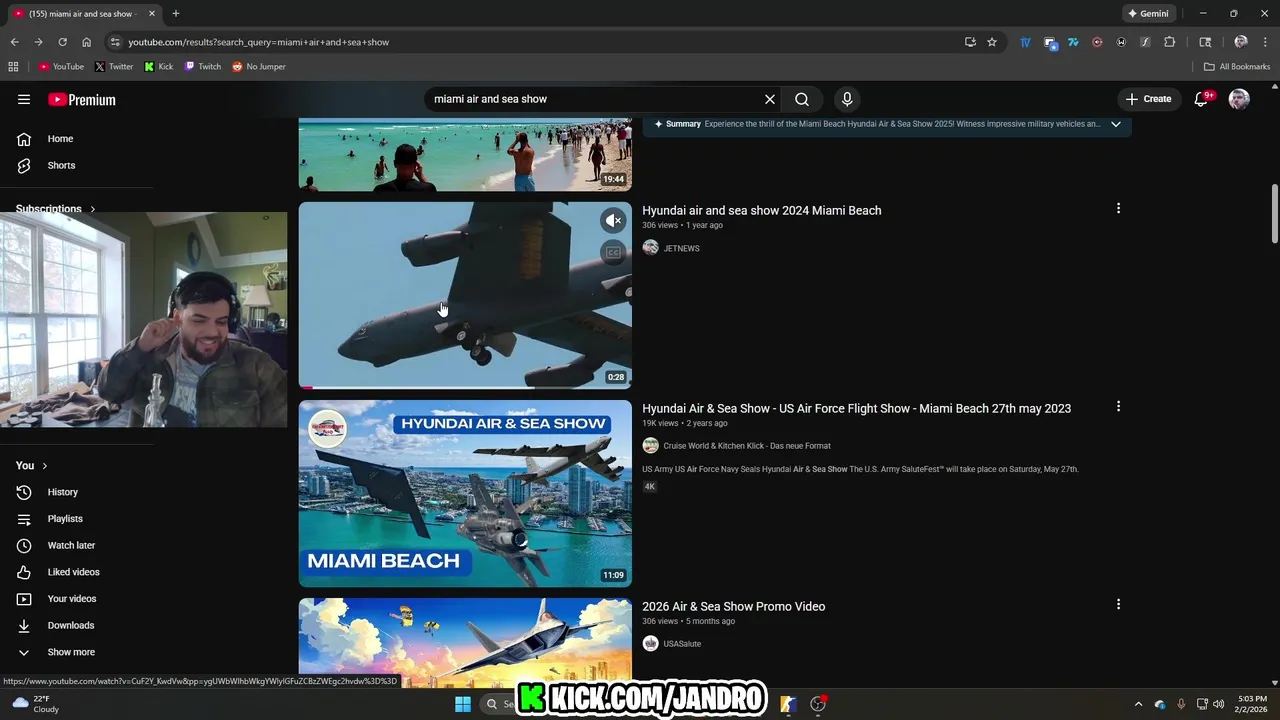Expand the You section chevron

(x=44, y=466)
